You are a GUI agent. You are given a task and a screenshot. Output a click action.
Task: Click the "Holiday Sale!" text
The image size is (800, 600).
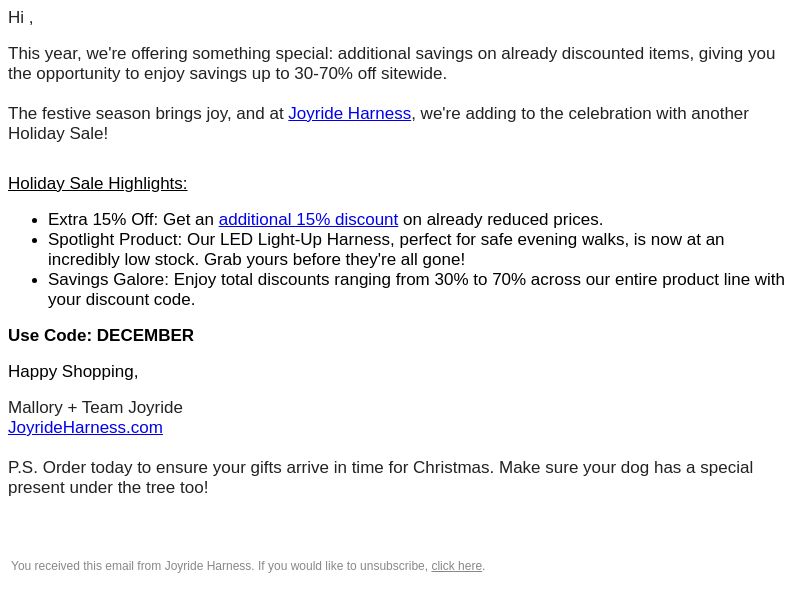[58, 134]
